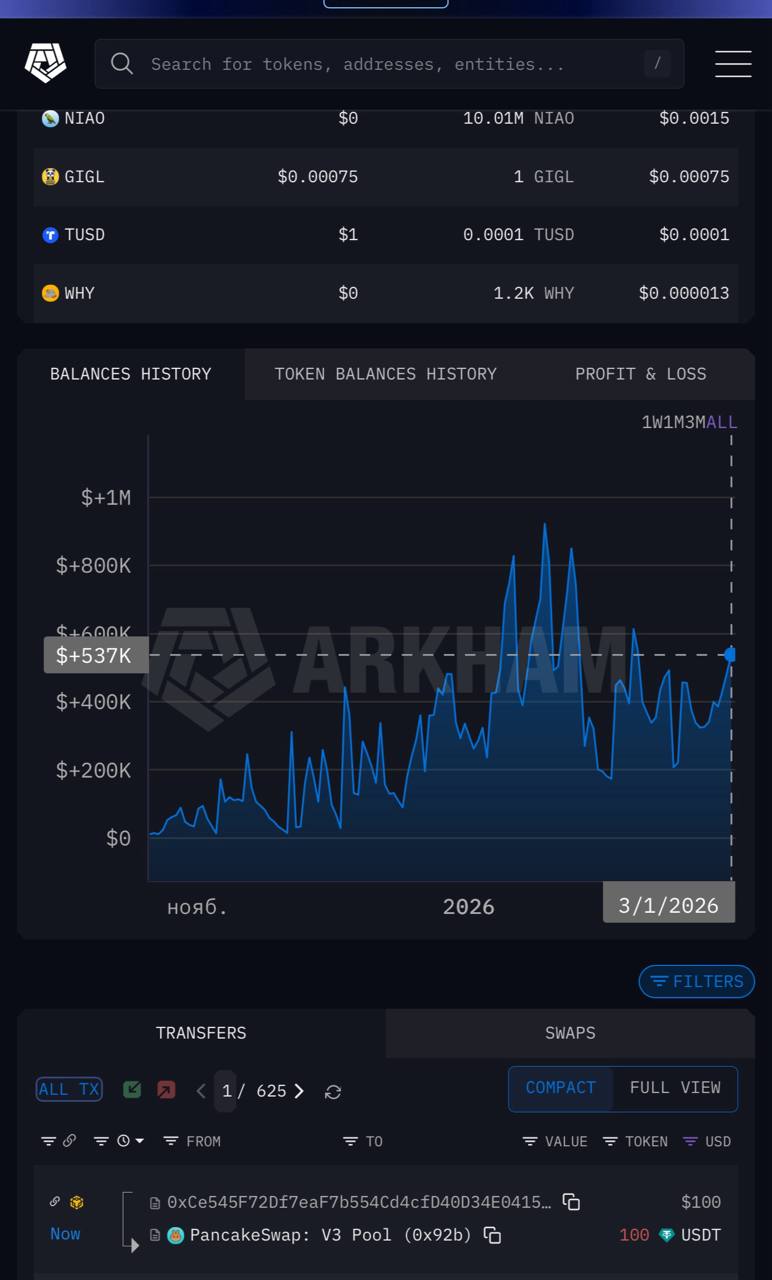772x1280 pixels.
Task: Open the transaction link icon in the row
Action: (55, 1202)
